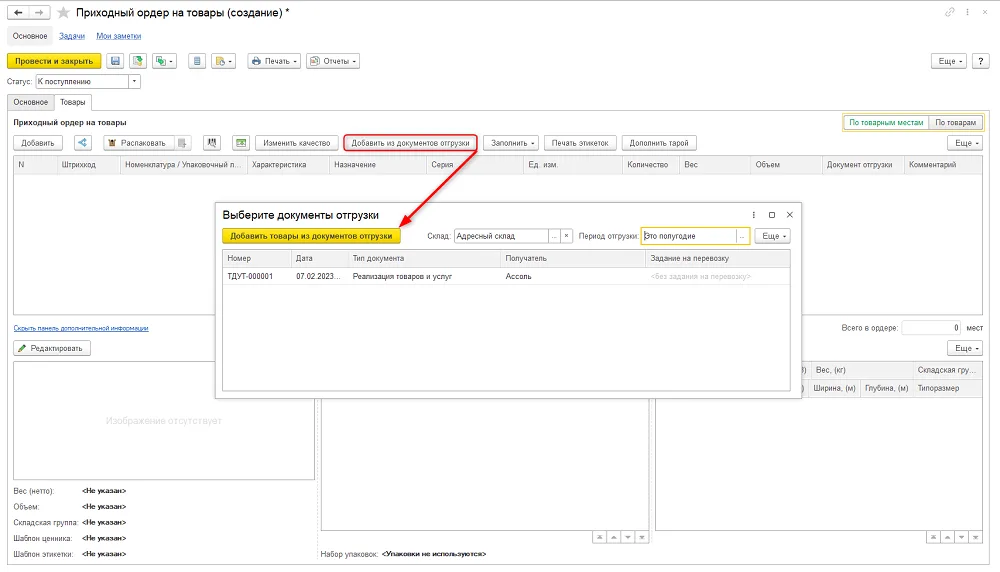Select the Товары tab
The height and width of the screenshot is (572, 1000).
(x=73, y=102)
